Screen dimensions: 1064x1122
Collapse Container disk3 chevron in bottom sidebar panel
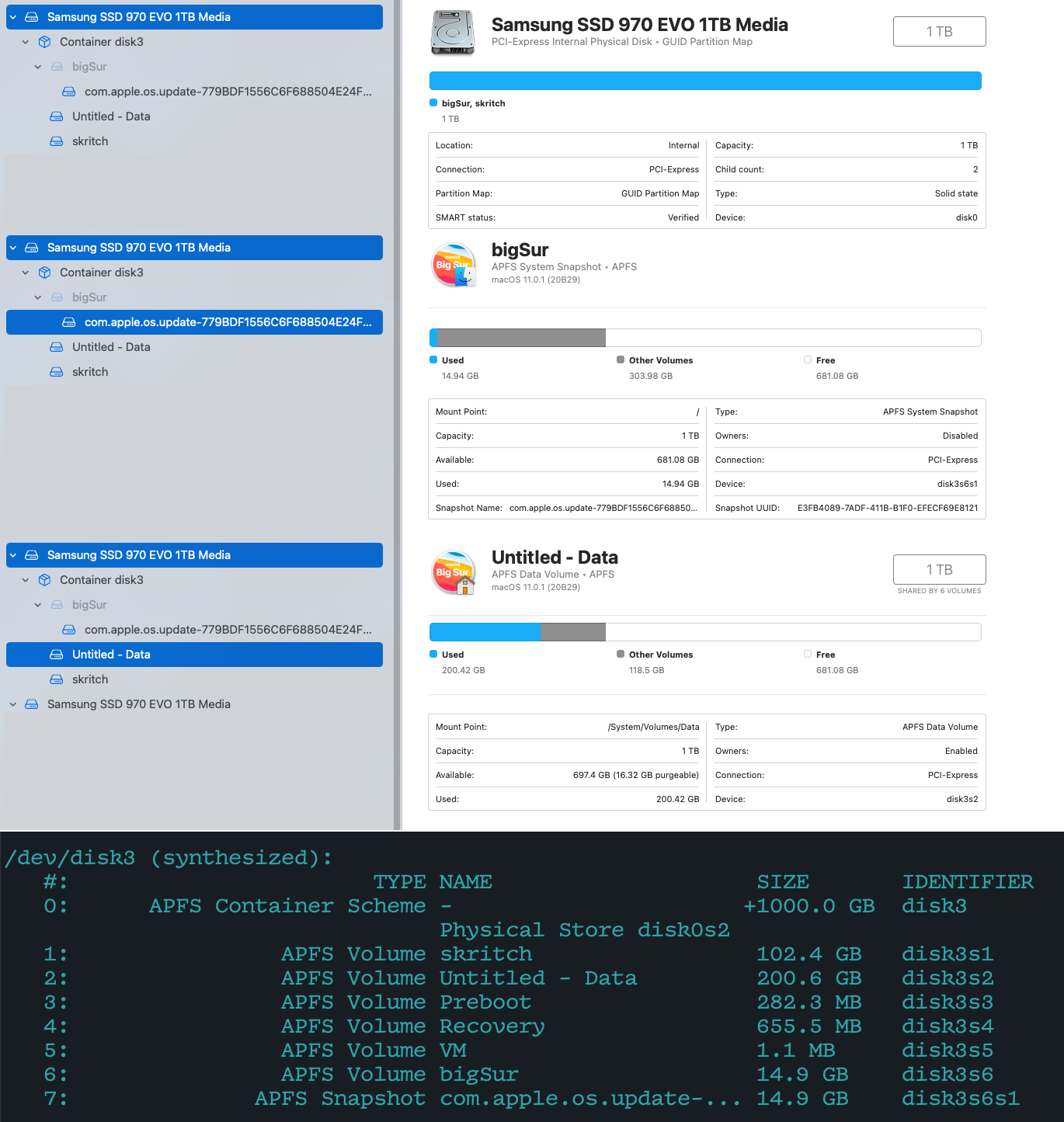coord(26,580)
